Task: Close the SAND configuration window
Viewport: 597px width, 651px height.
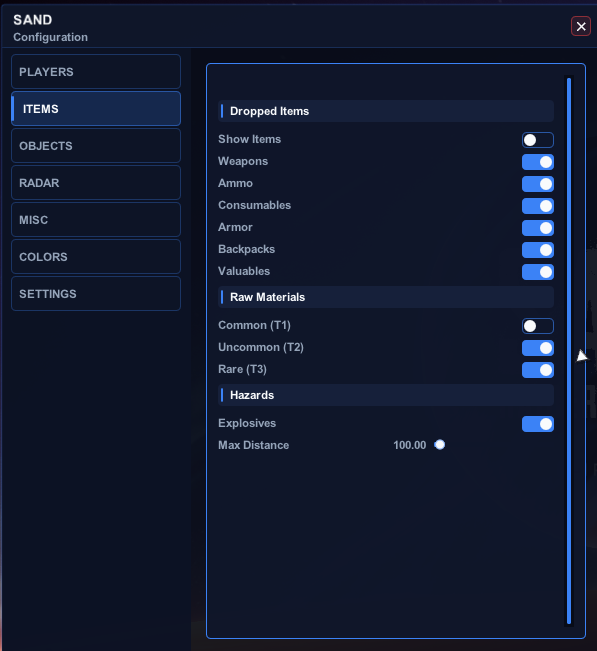Action: pos(581,26)
